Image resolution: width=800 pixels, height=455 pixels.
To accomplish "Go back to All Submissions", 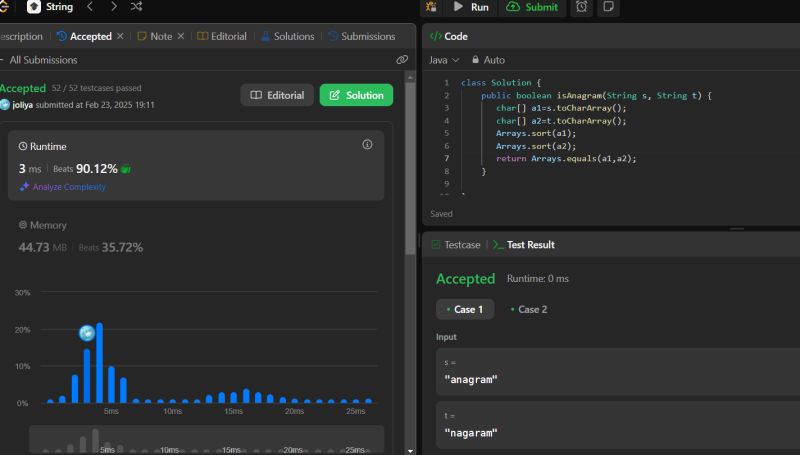I will (x=39, y=60).
